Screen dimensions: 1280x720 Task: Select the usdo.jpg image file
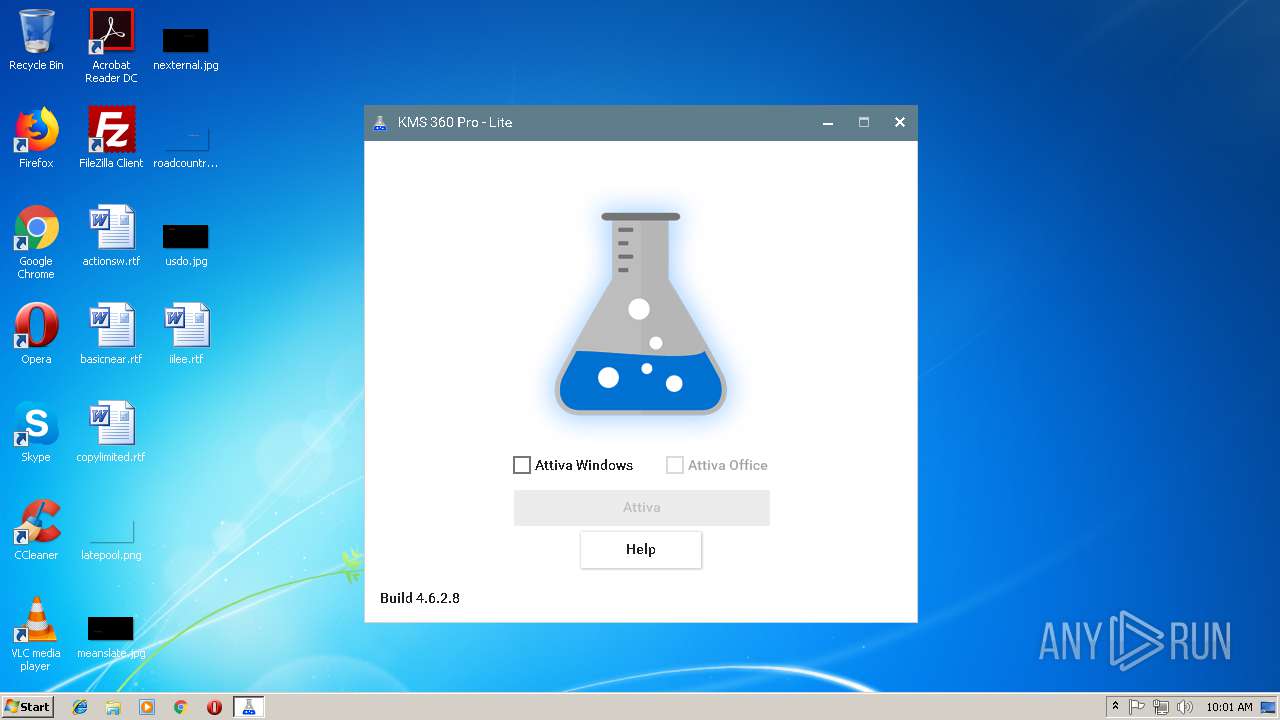pos(185,244)
